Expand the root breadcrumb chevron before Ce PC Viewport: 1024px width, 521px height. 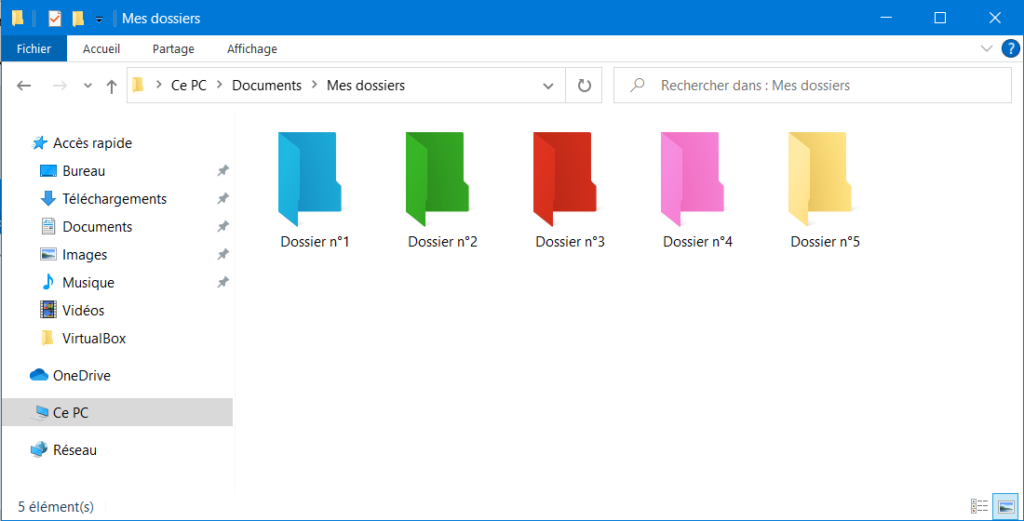click(158, 85)
